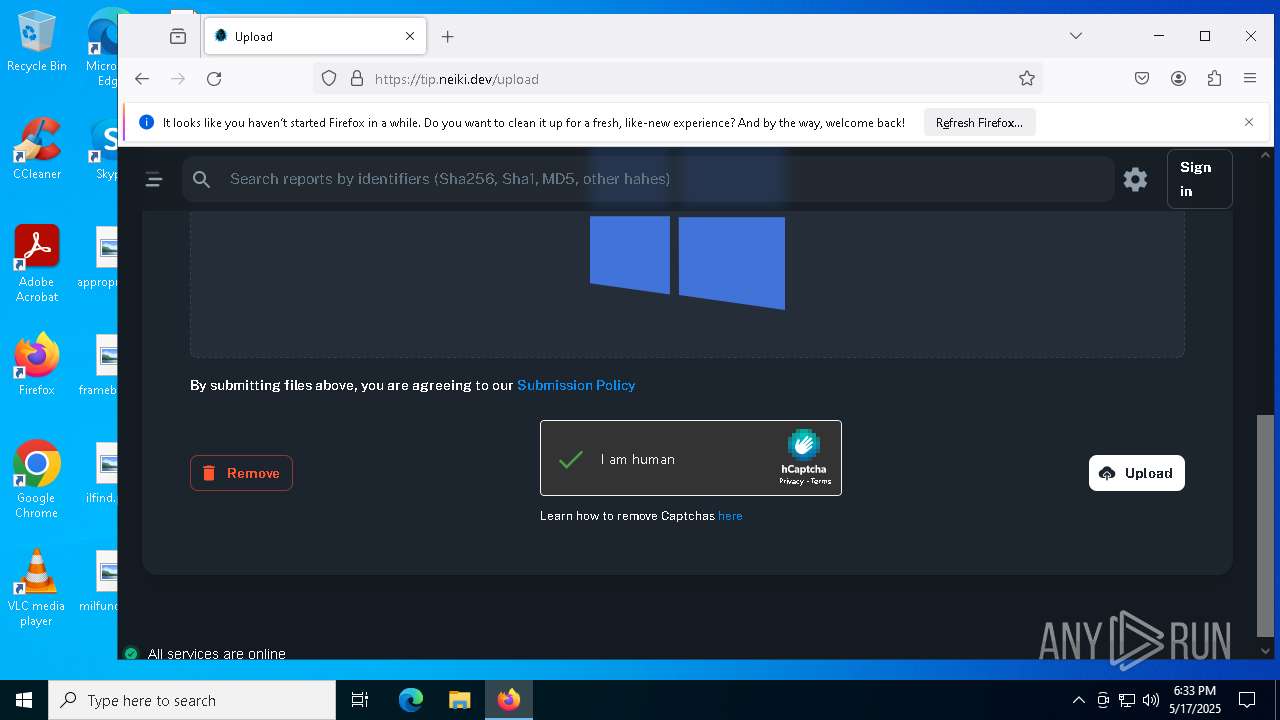Open the Windows Start menu
1280x720 pixels.
[24, 700]
